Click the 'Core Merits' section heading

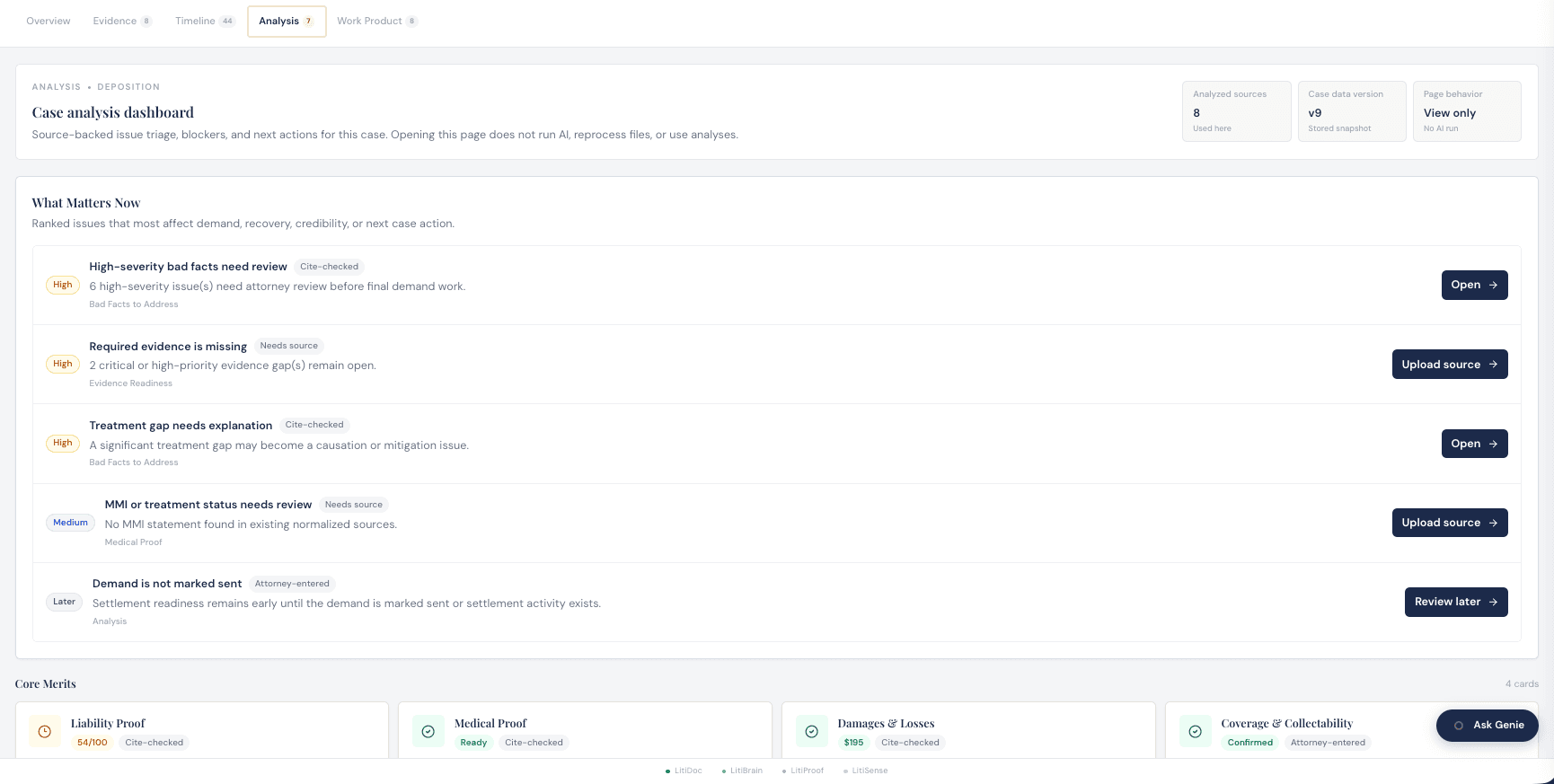[45, 684]
